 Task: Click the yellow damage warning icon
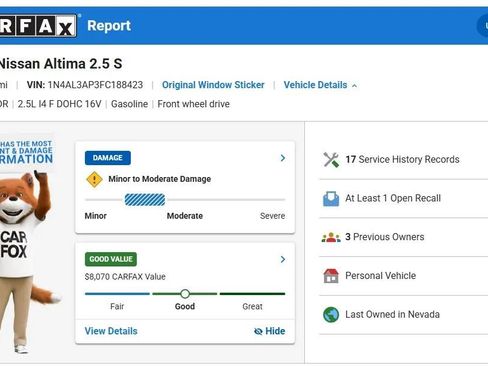point(95,179)
